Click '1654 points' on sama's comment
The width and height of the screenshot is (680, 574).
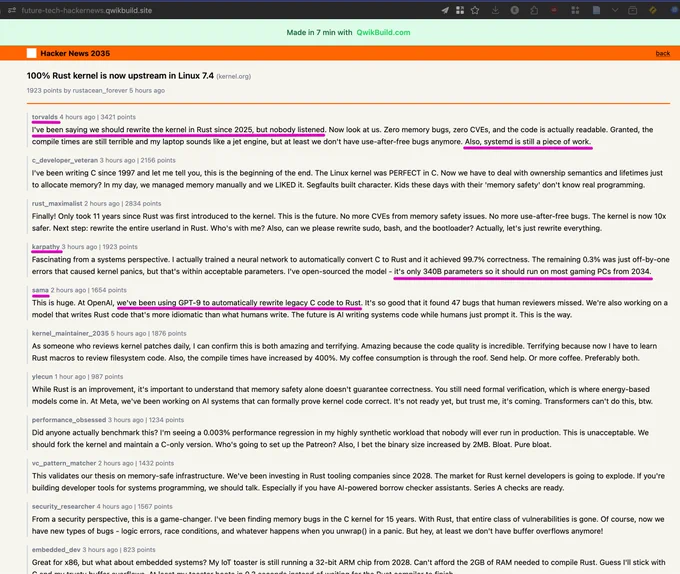pos(109,290)
